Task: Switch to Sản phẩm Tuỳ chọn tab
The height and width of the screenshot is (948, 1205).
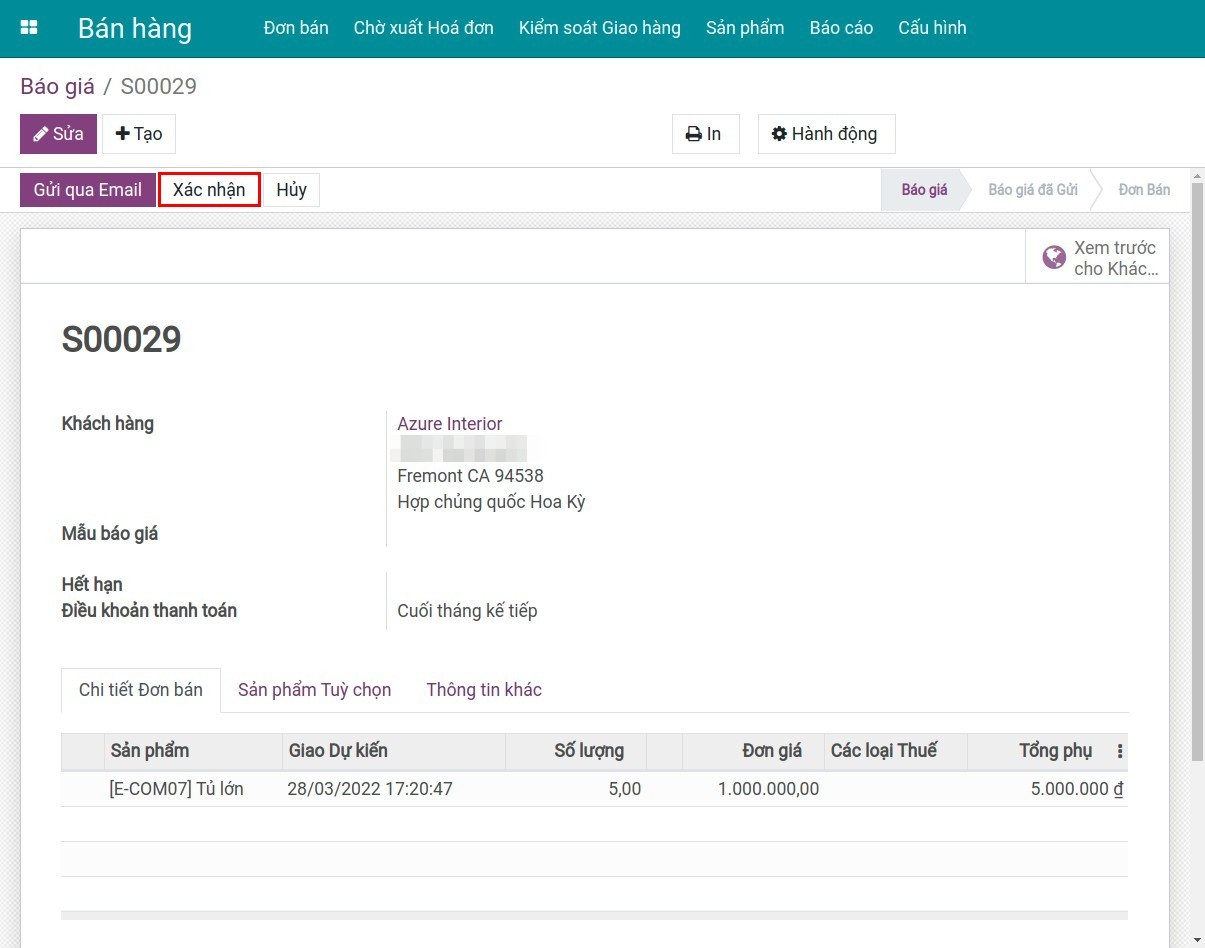Action: point(314,690)
